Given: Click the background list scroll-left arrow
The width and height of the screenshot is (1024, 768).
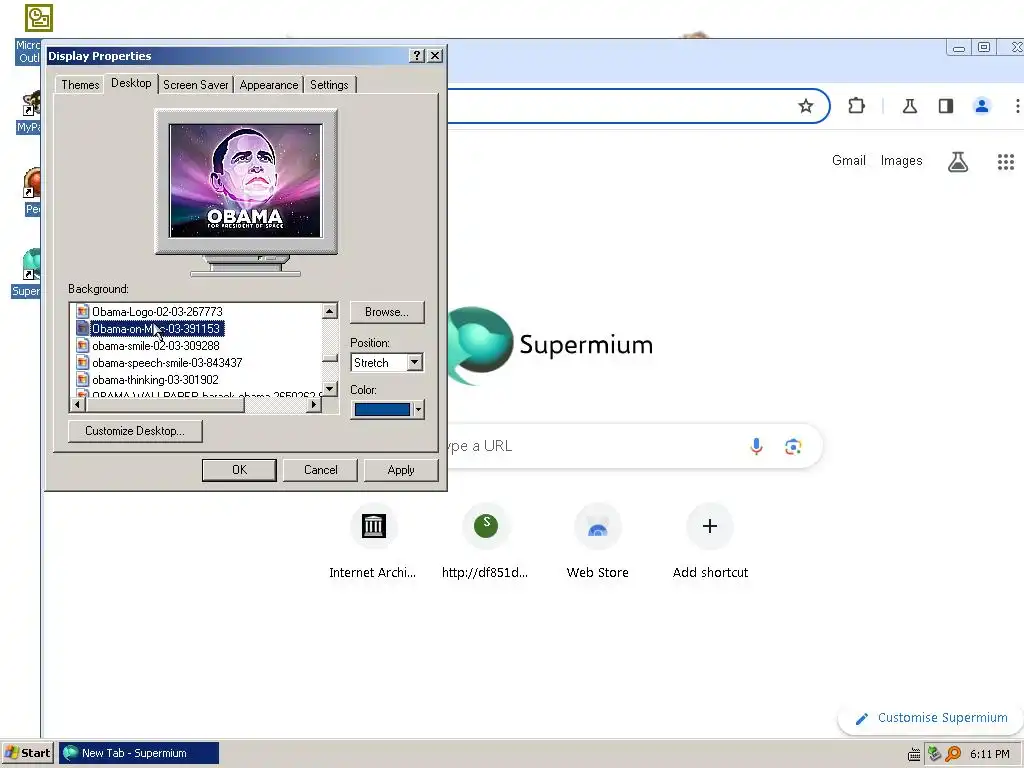Looking at the screenshot, I should [78, 405].
